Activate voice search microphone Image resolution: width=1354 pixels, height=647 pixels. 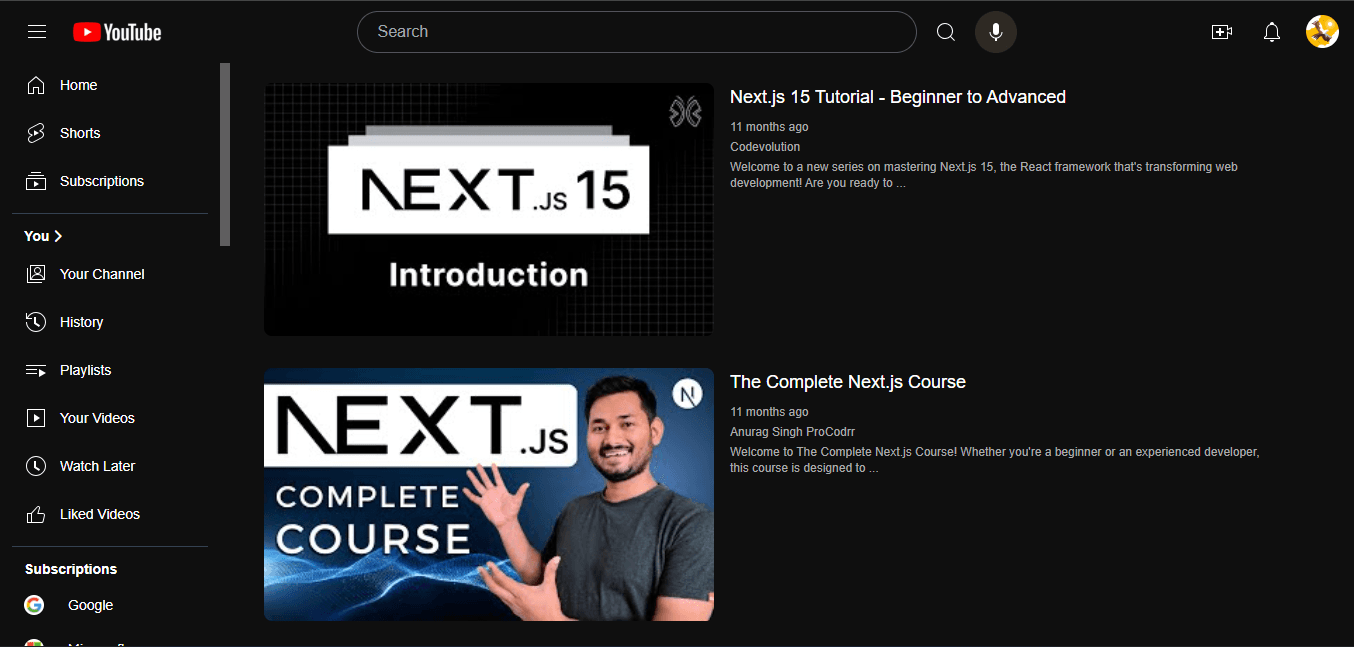click(995, 32)
